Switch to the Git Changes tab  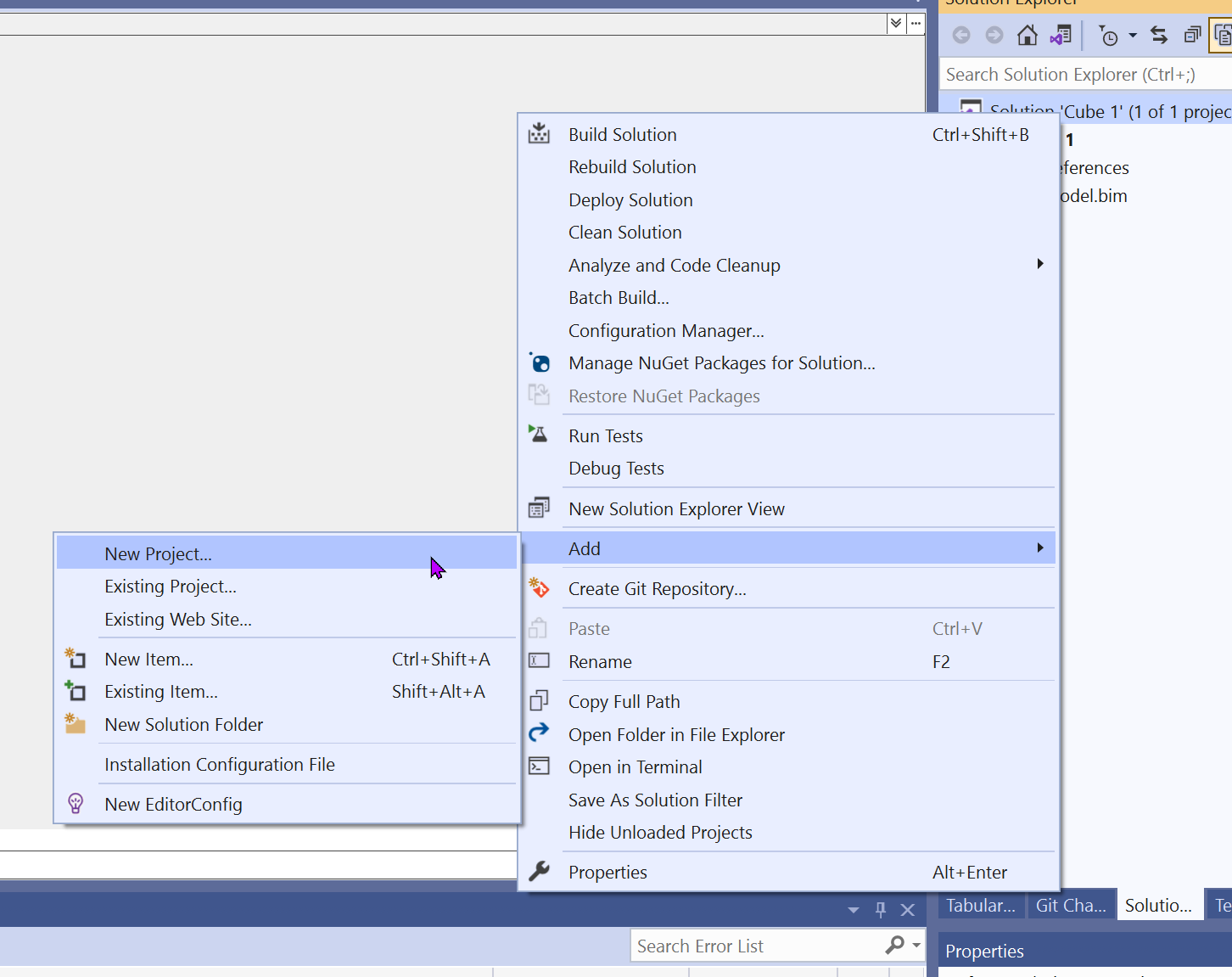pos(1071,906)
